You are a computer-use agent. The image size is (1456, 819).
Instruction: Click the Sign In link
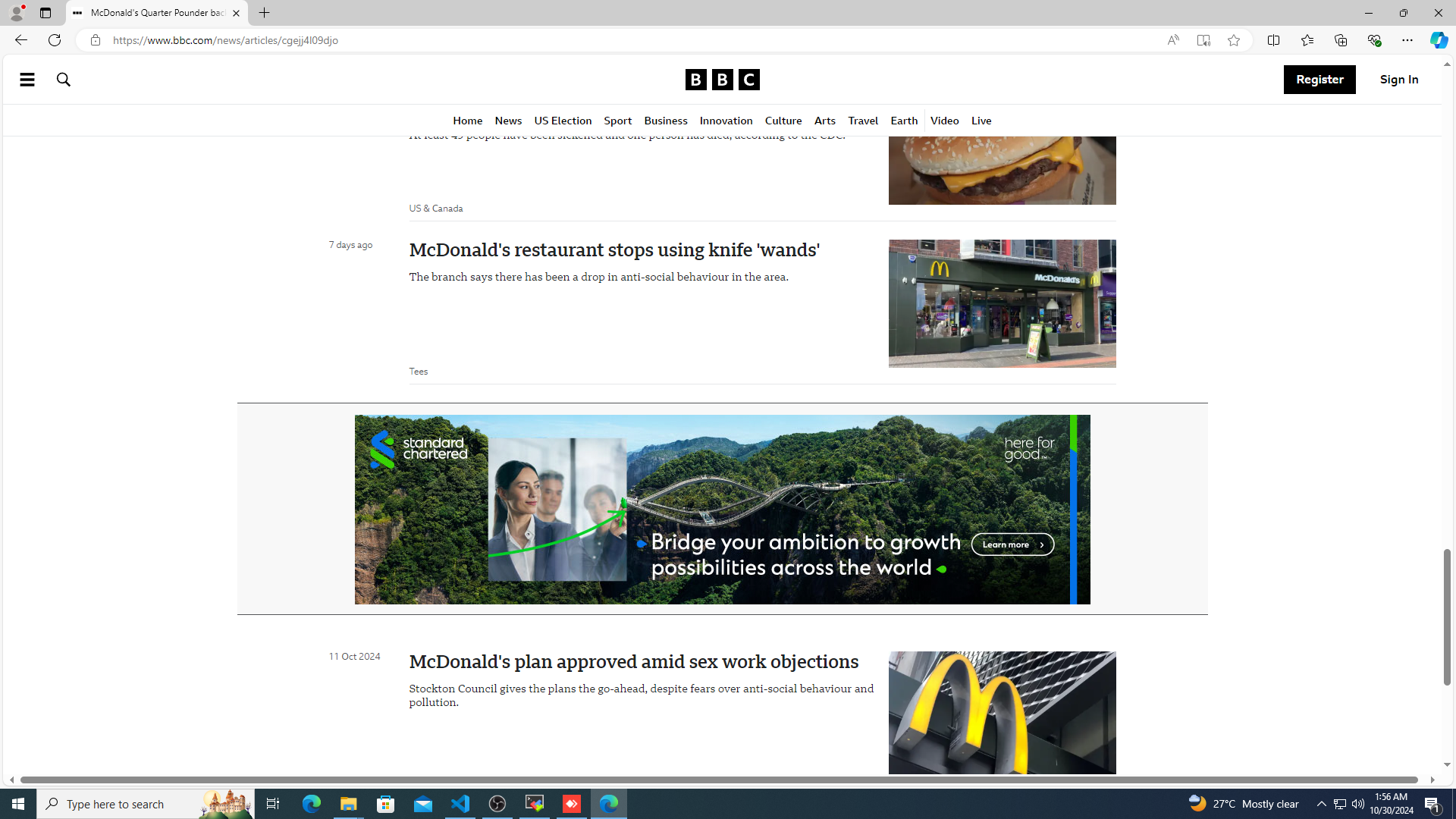(x=1399, y=80)
